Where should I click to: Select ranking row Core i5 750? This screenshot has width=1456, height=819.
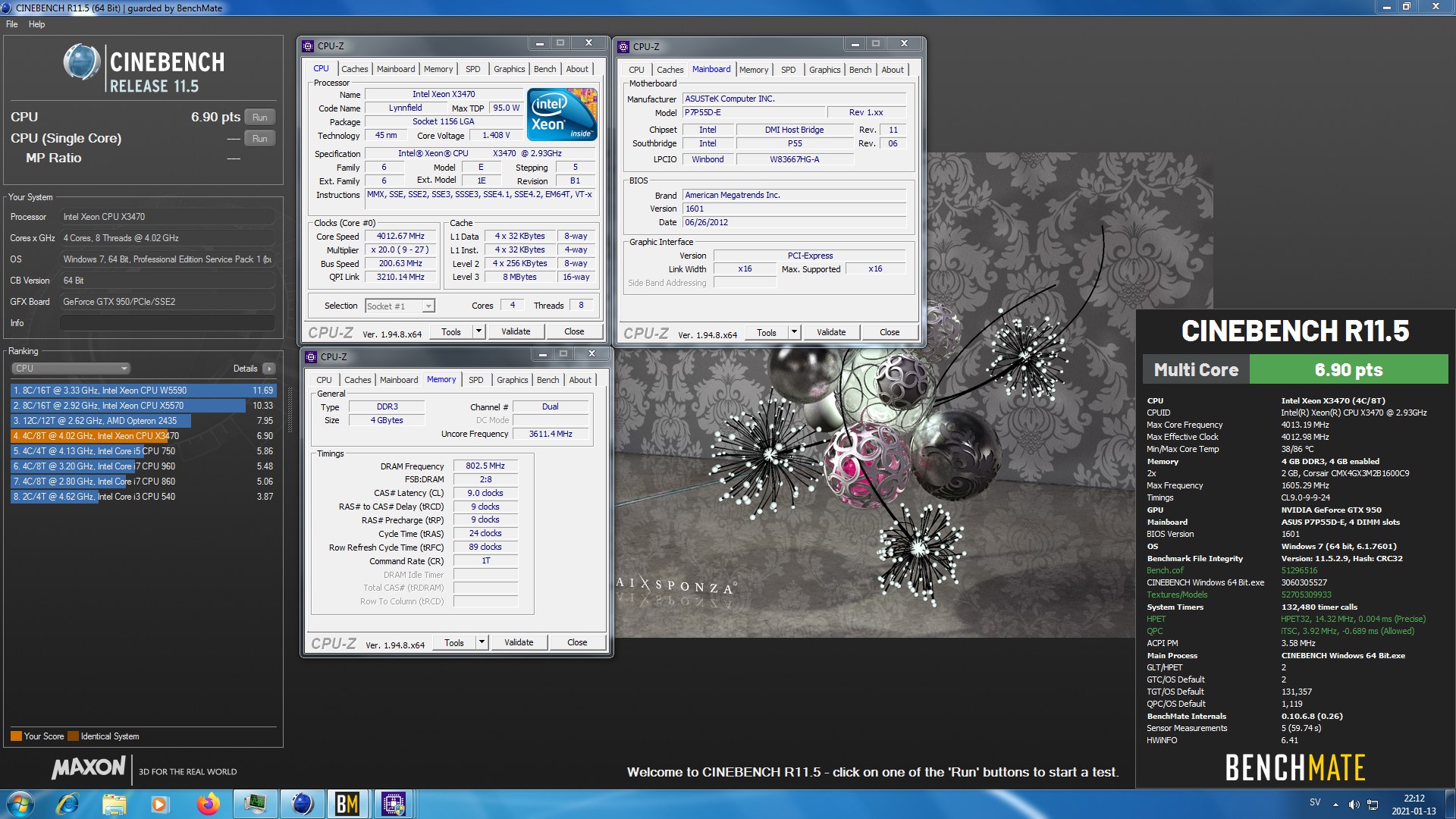[x=143, y=451]
